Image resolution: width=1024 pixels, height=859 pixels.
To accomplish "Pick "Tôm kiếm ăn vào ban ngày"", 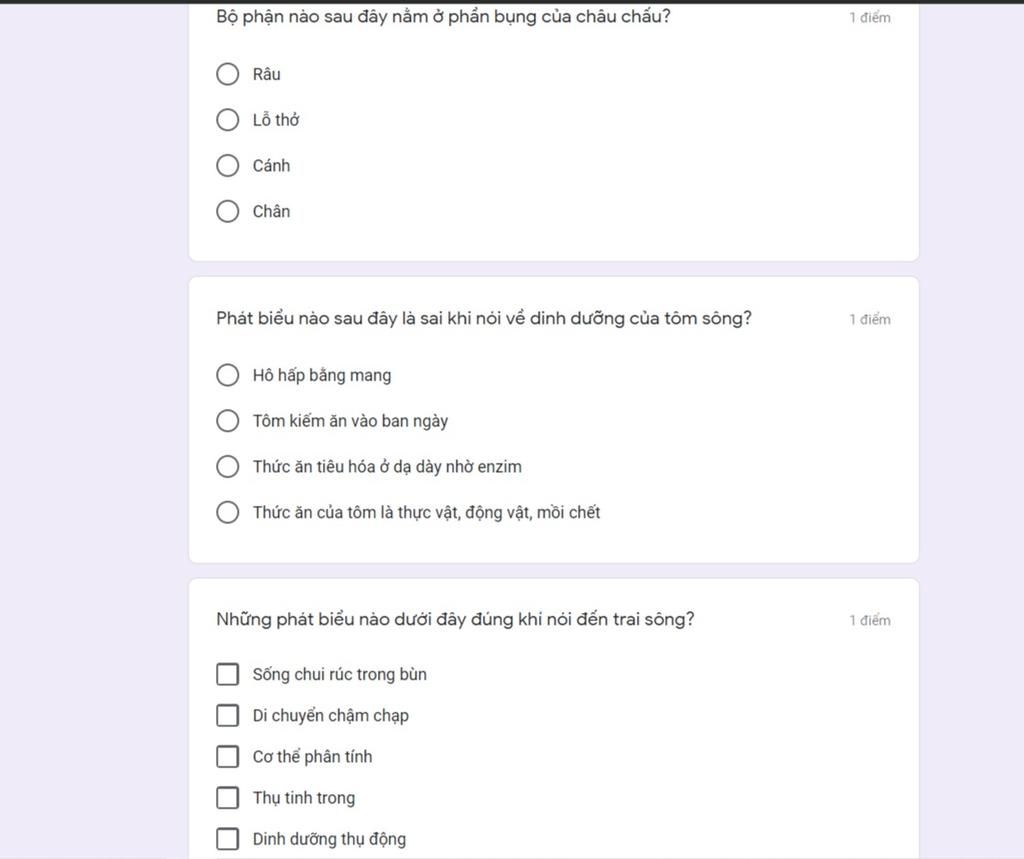I will coord(227,421).
